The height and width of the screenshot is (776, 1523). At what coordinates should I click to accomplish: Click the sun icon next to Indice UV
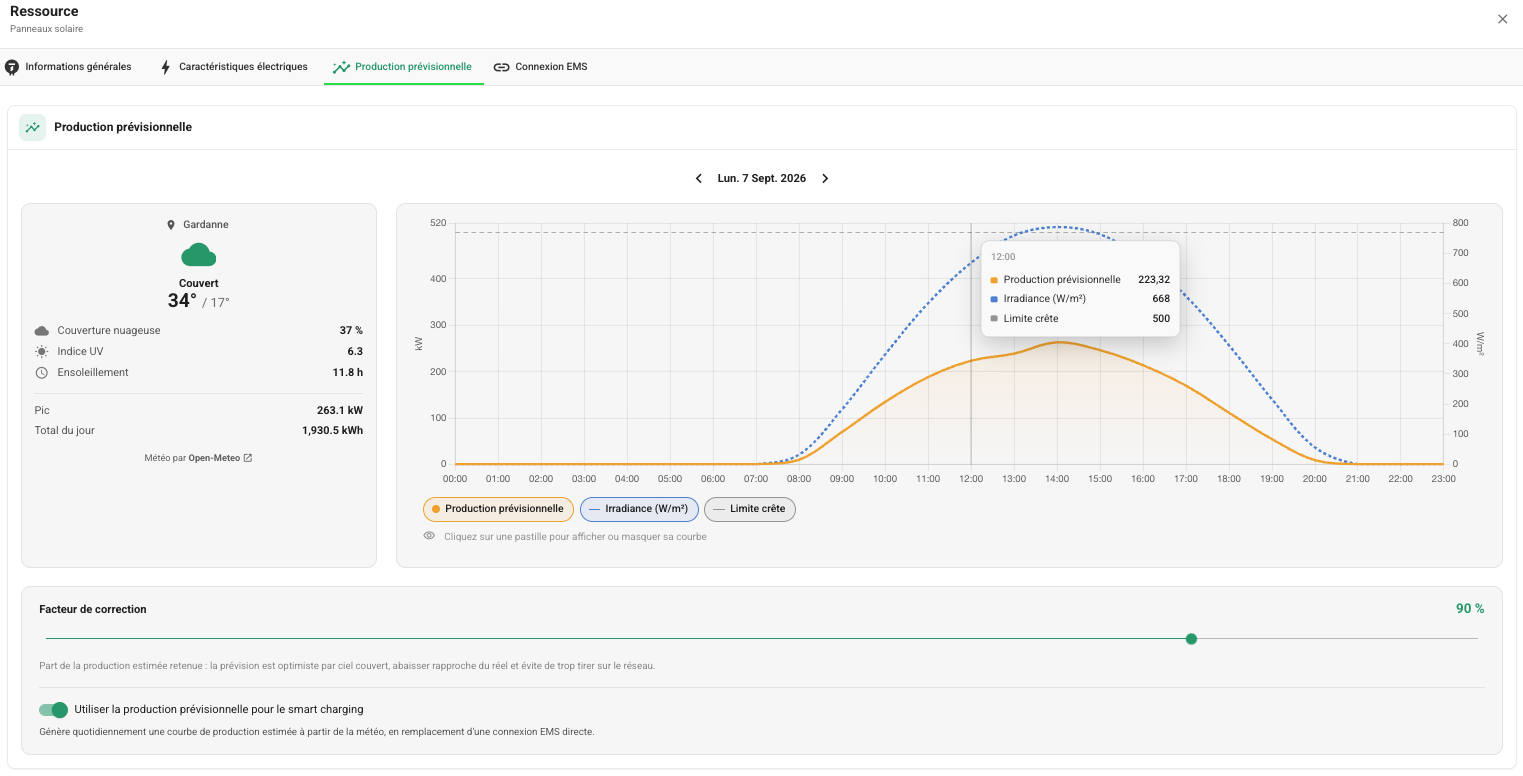(x=41, y=352)
